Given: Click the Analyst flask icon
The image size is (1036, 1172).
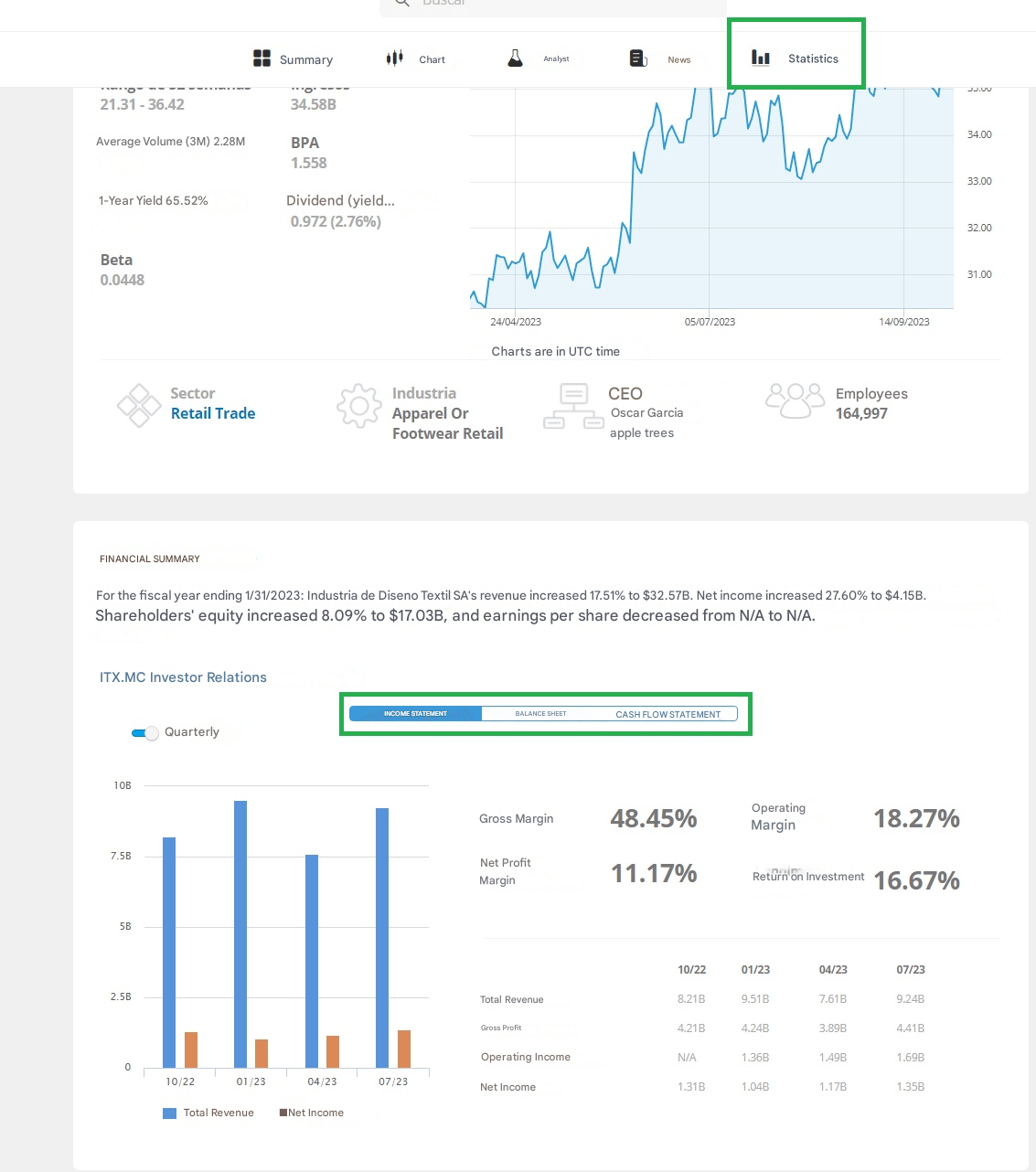Looking at the screenshot, I should (516, 57).
